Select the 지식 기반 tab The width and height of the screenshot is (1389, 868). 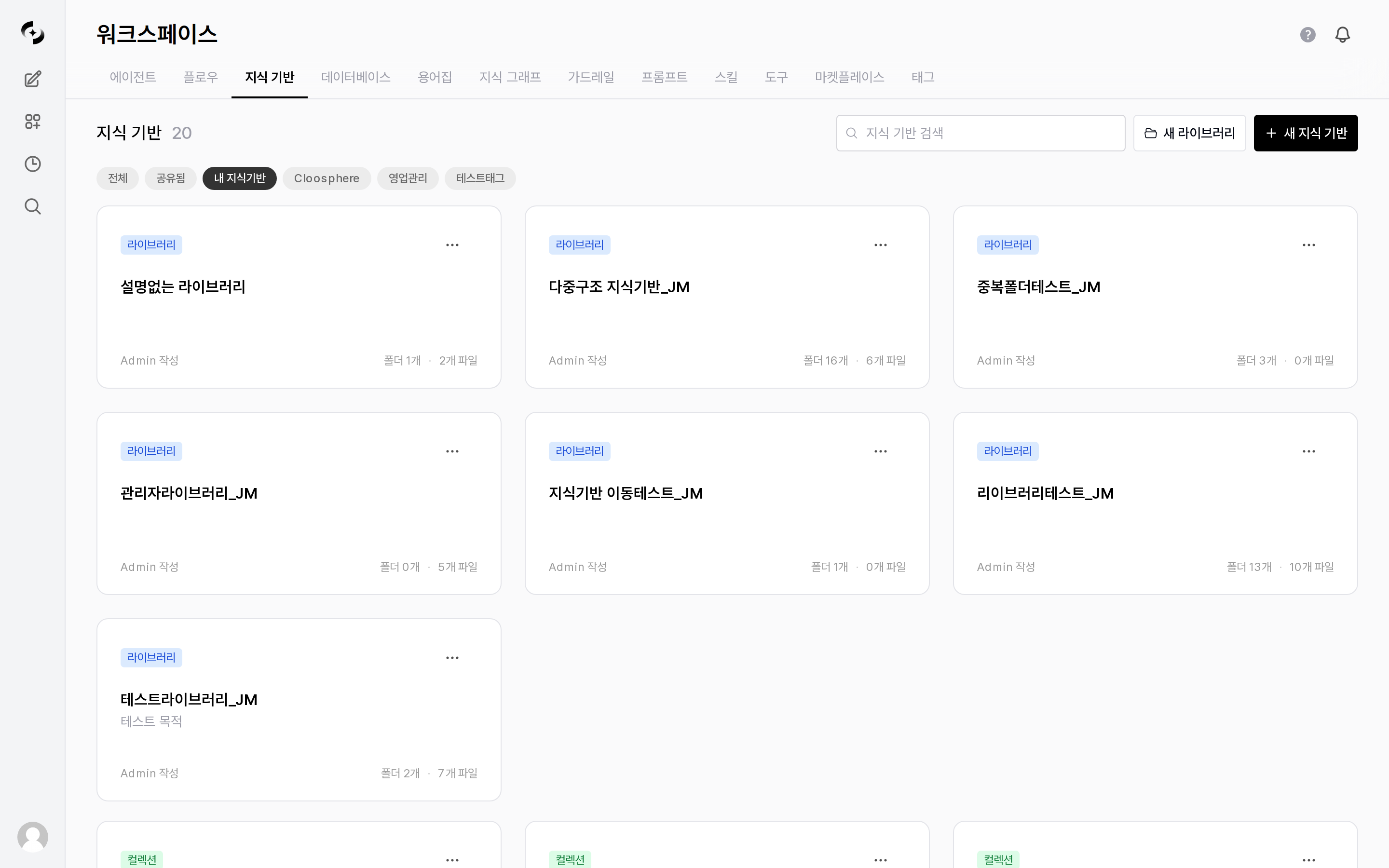coord(269,78)
